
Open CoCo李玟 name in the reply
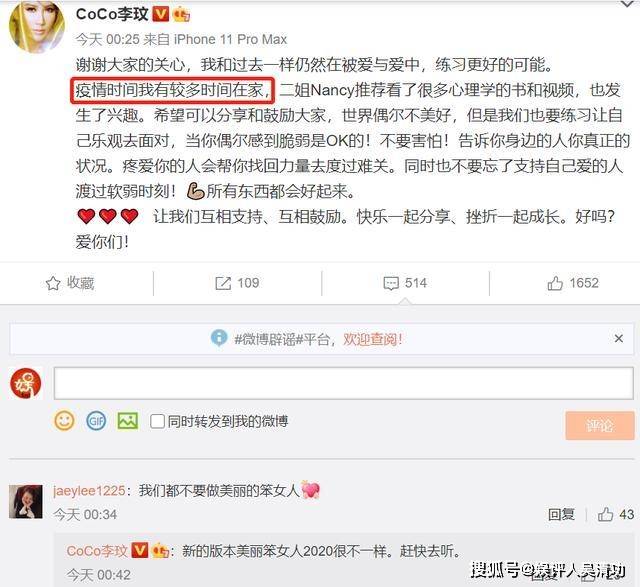97,551
